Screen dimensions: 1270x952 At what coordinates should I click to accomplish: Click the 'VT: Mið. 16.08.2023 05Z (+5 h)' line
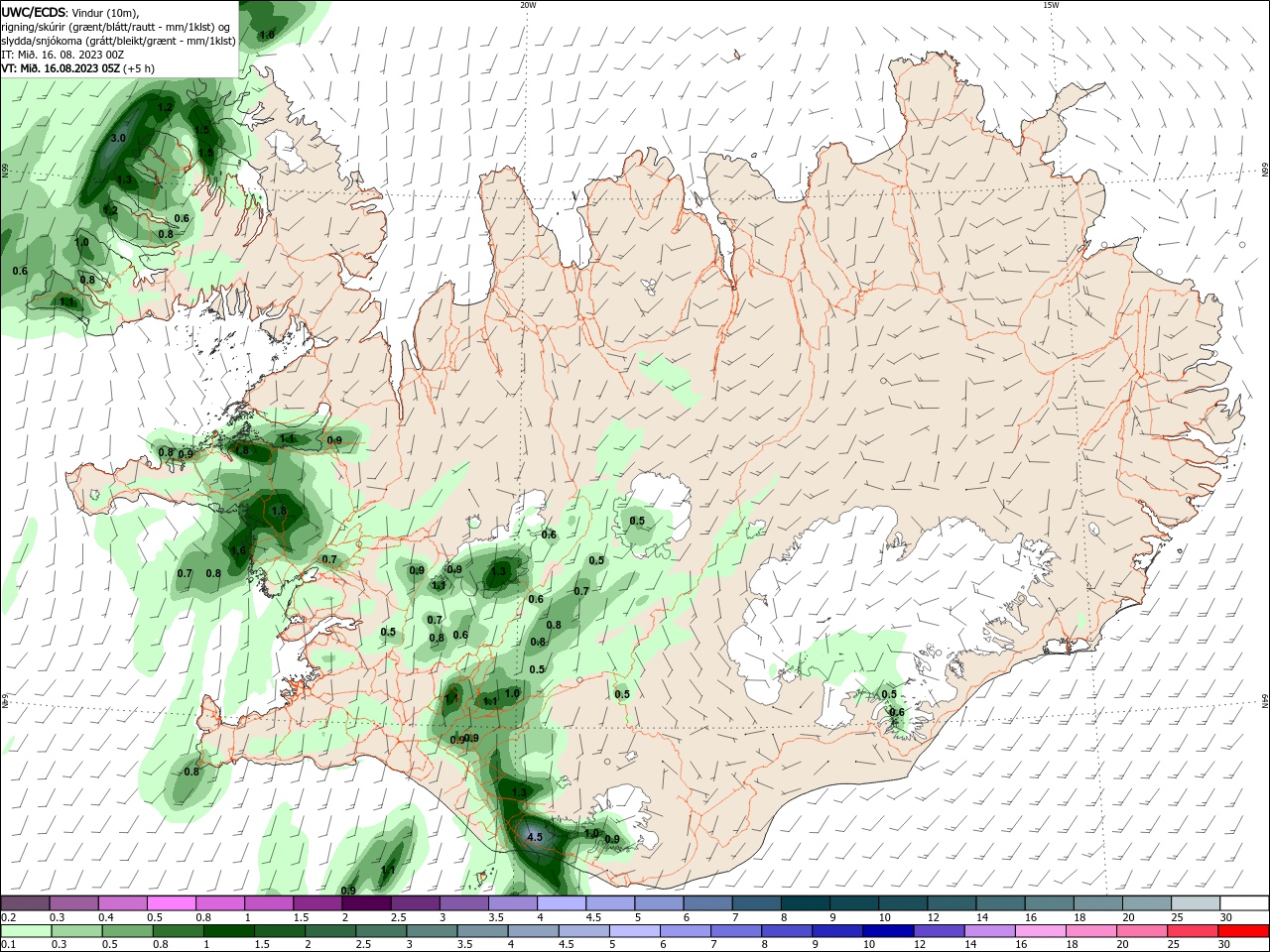(77, 68)
